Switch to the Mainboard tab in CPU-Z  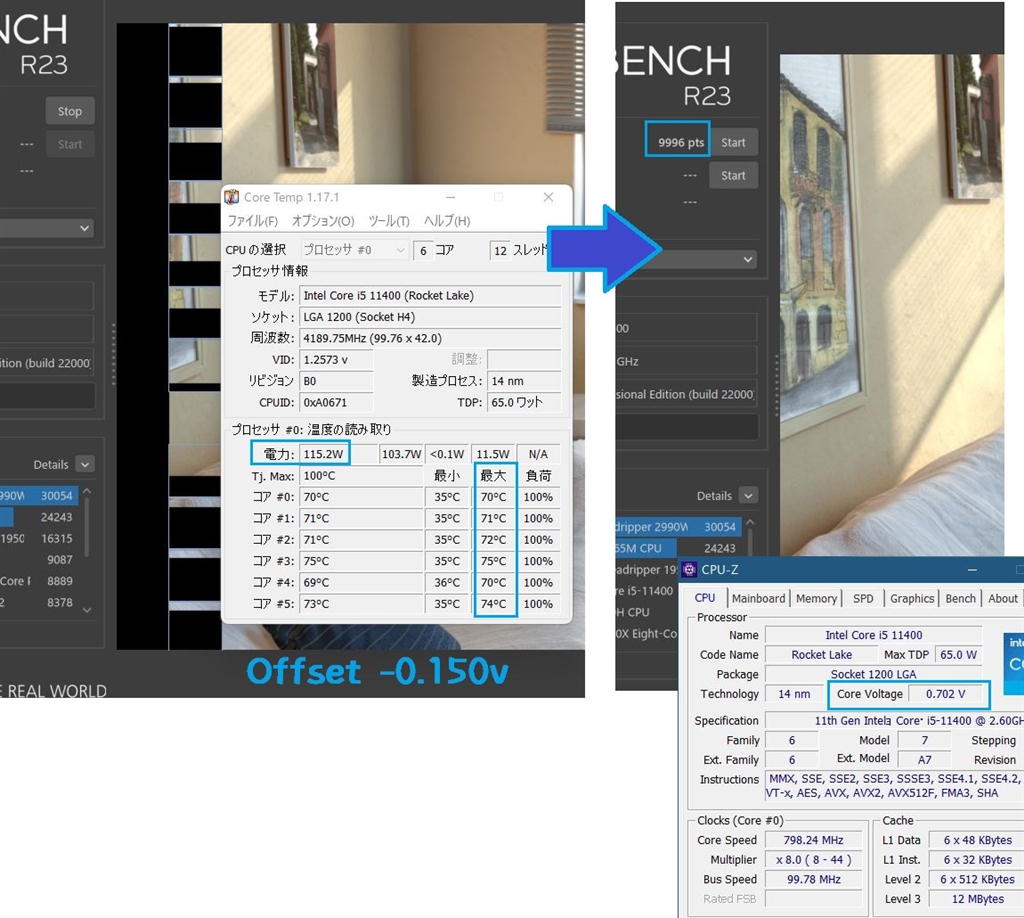(x=759, y=599)
